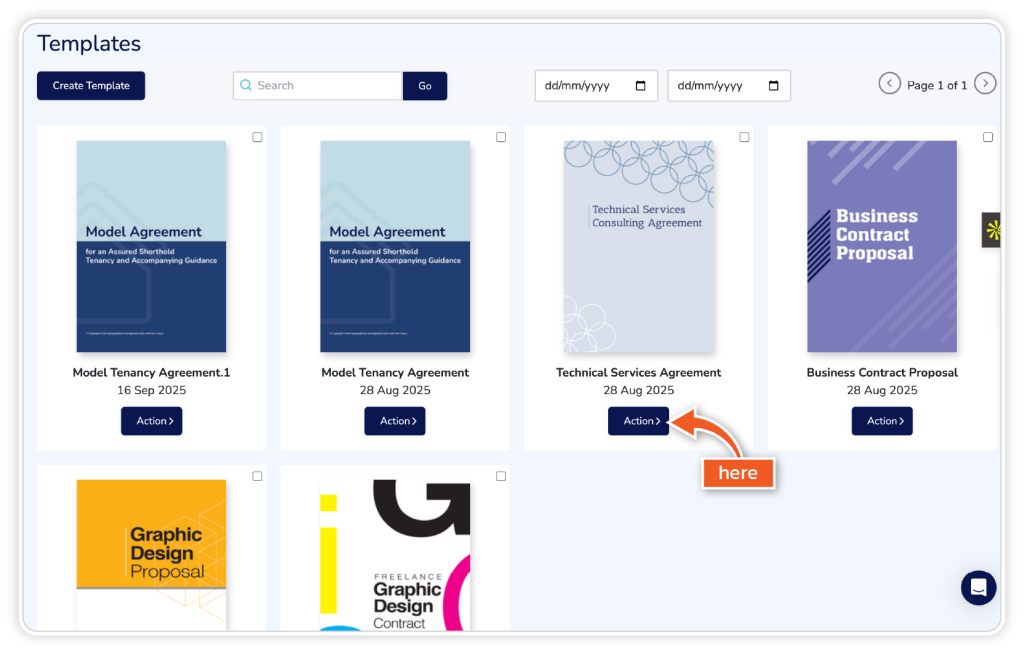The height and width of the screenshot is (654, 1024).
Task: Open the Freelance Graphic Design Contract thumbnail
Action: pos(394,555)
